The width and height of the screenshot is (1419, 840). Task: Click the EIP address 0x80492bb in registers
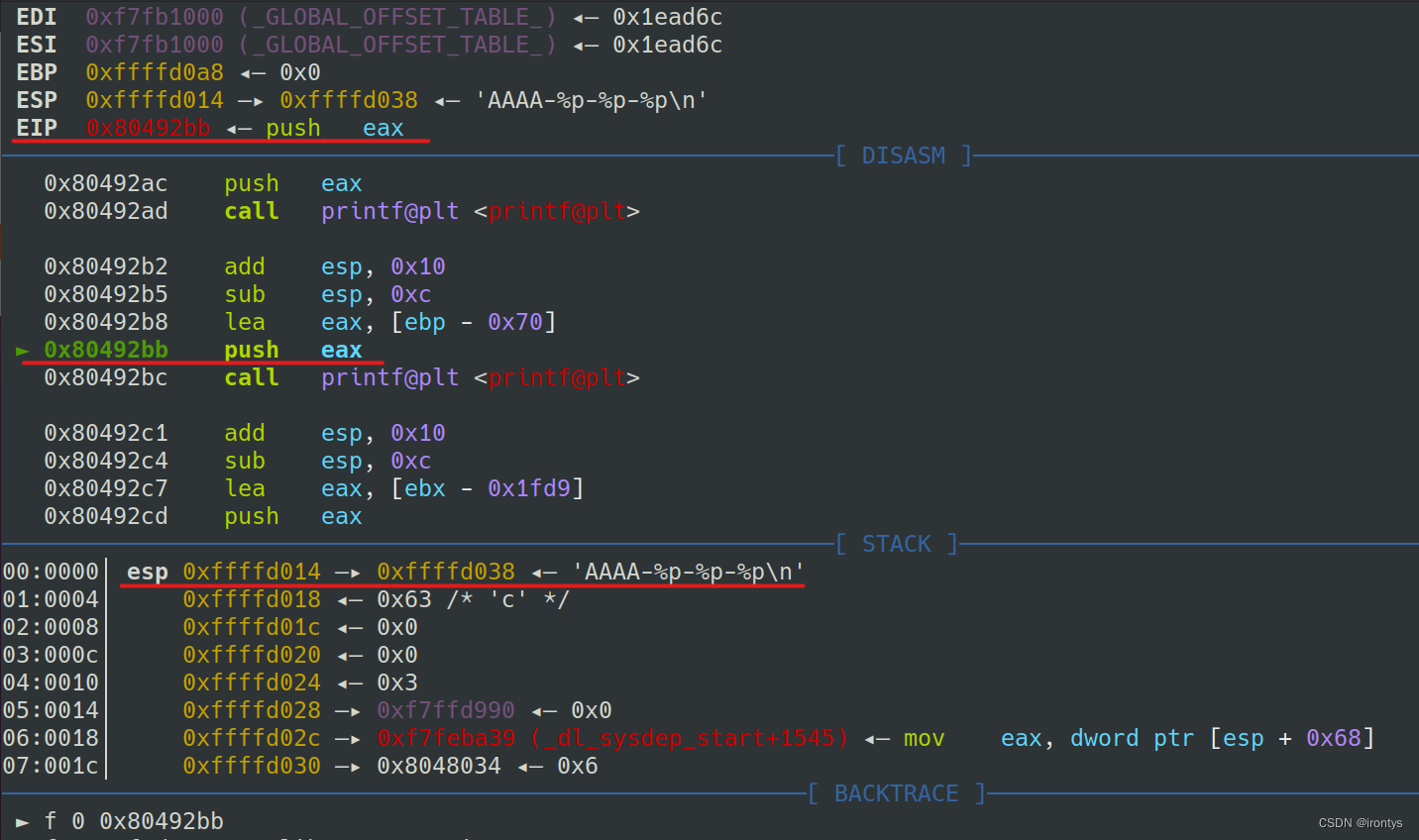click(x=148, y=128)
